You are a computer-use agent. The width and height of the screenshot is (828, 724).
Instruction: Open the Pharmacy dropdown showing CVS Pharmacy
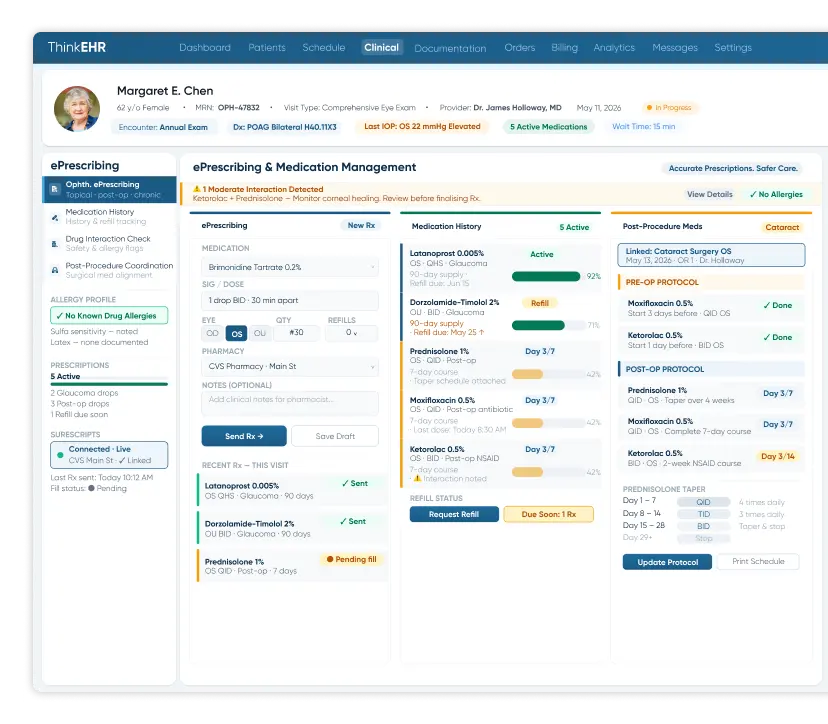(290, 366)
